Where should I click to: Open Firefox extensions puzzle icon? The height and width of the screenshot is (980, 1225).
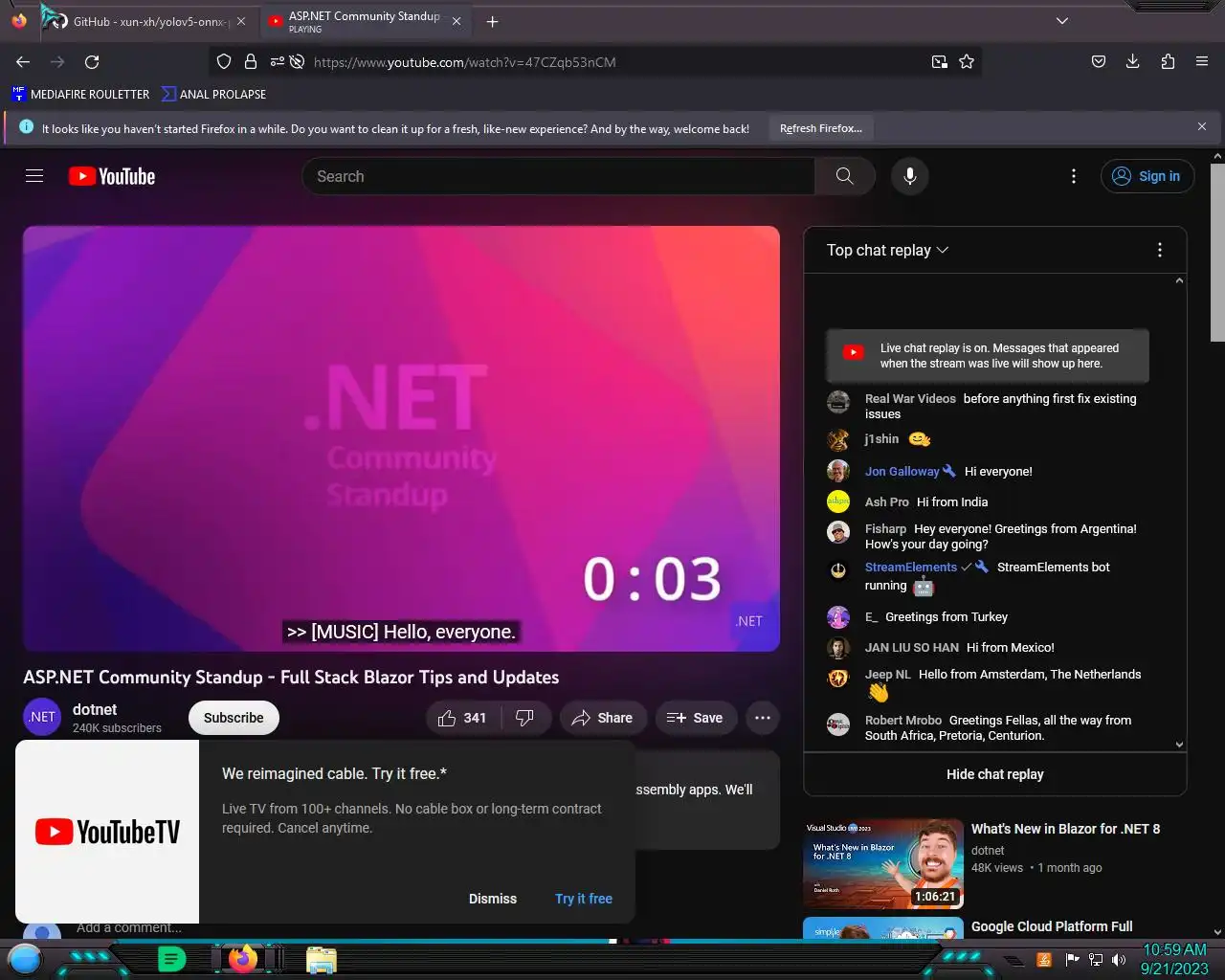(1168, 62)
